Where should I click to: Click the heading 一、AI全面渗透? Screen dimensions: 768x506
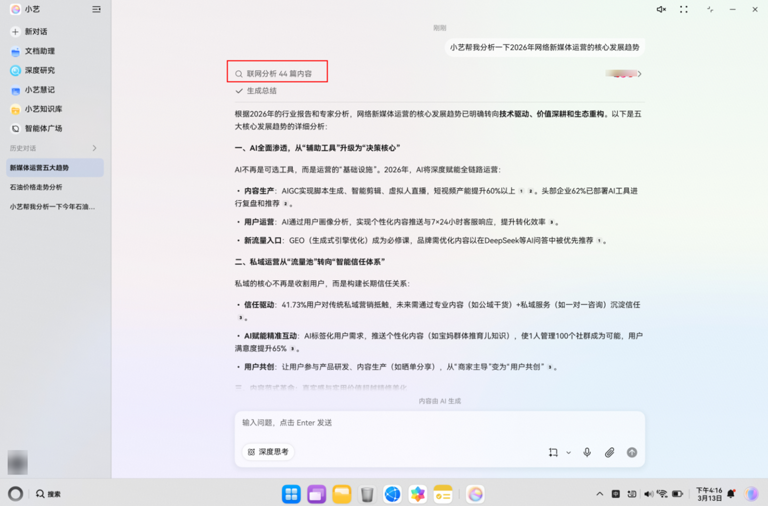tap(317, 148)
